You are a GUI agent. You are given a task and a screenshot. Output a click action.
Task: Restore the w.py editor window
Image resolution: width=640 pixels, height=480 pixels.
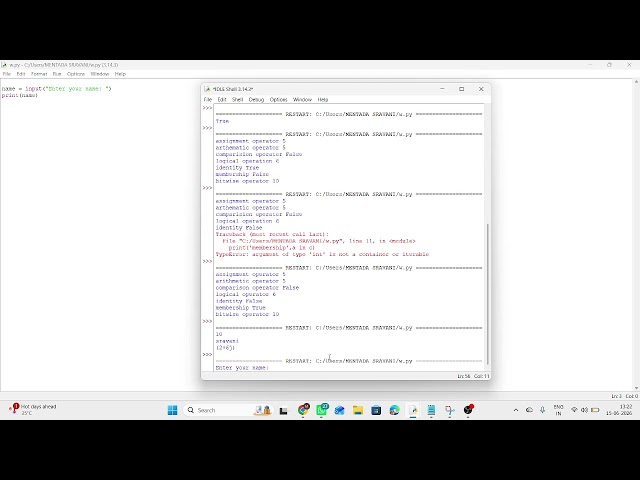tap(609, 65)
